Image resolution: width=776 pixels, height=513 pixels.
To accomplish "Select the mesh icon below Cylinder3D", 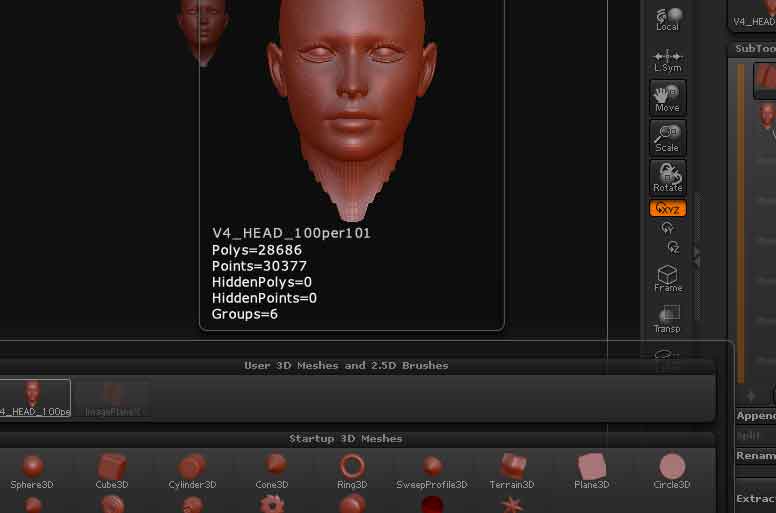I will 193,505.
